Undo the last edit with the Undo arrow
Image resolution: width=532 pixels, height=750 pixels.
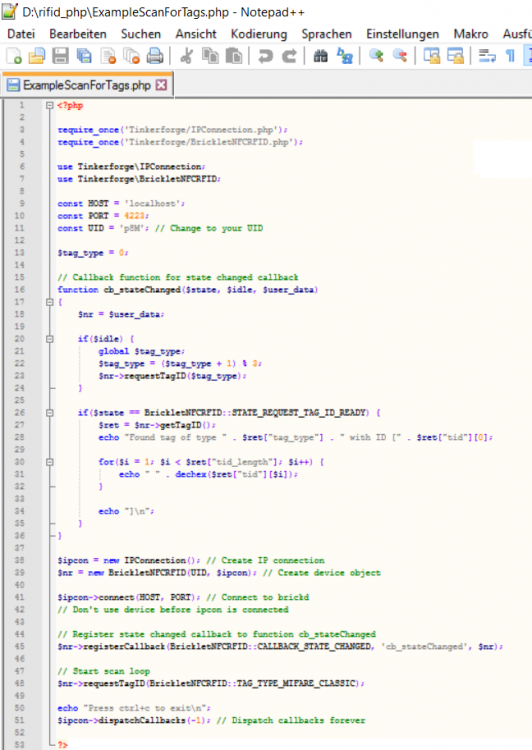[x=265, y=56]
